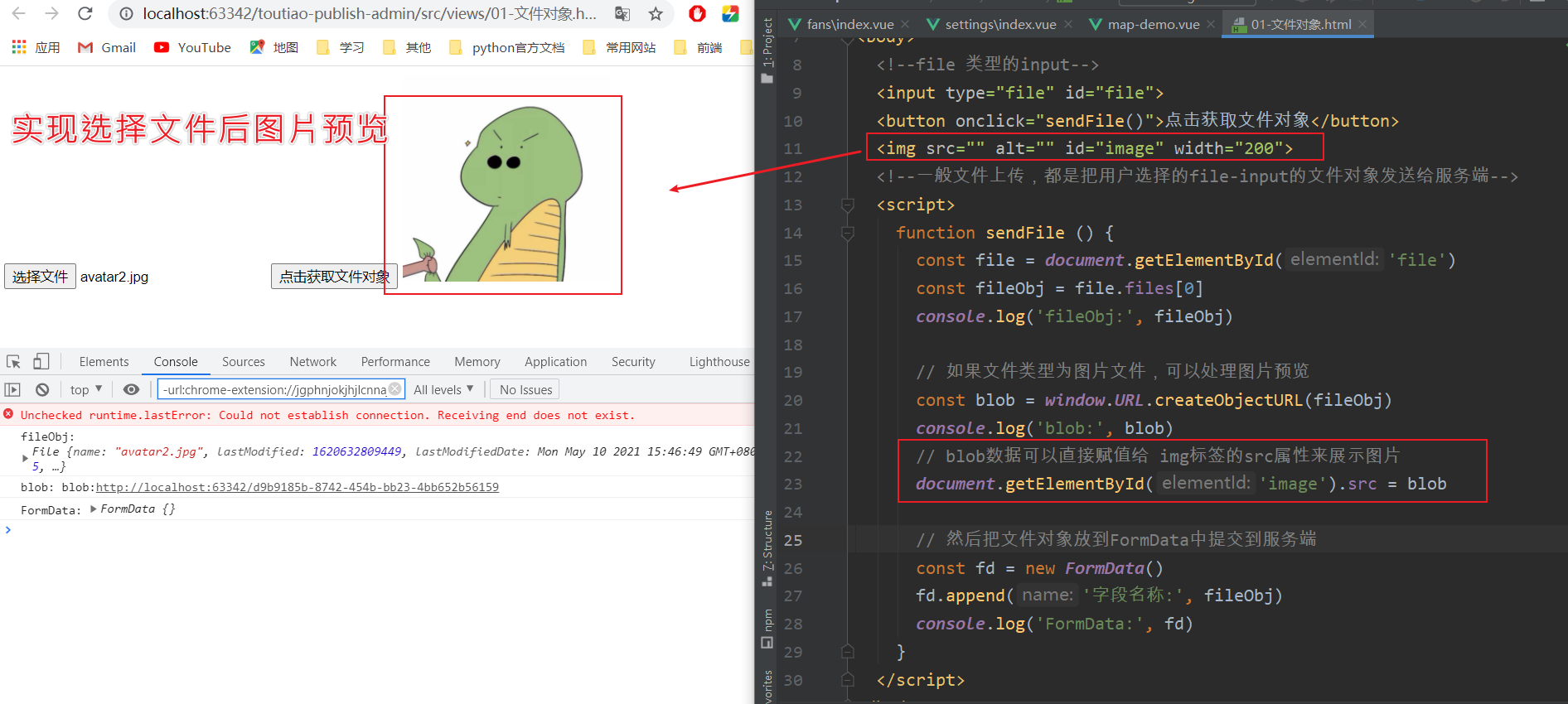This screenshot has width=1568, height=704.
Task: Close the 01-文件对象.html tab
Action: (1362, 24)
